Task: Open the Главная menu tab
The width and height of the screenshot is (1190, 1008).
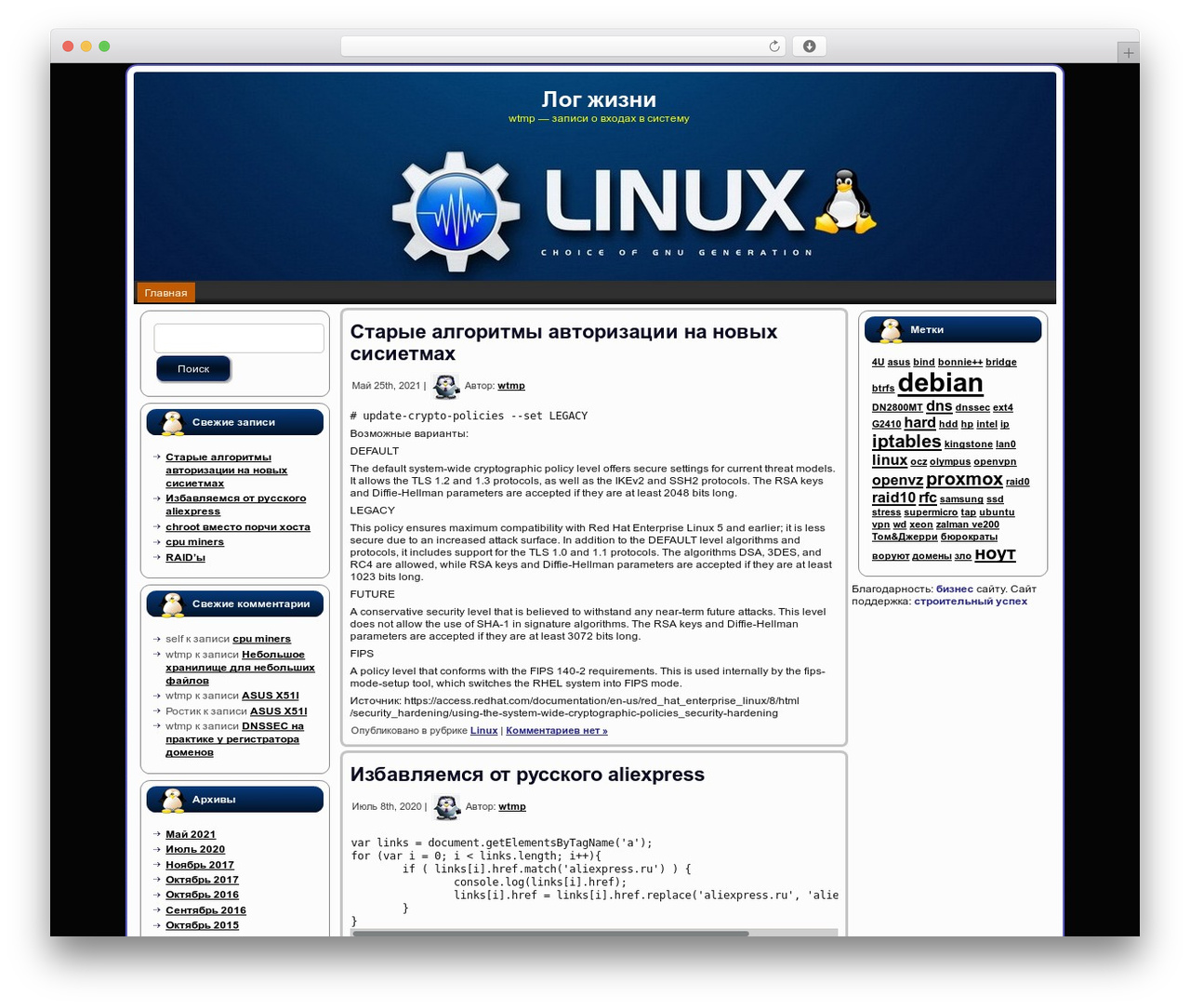Action: pyautogui.click(x=166, y=293)
